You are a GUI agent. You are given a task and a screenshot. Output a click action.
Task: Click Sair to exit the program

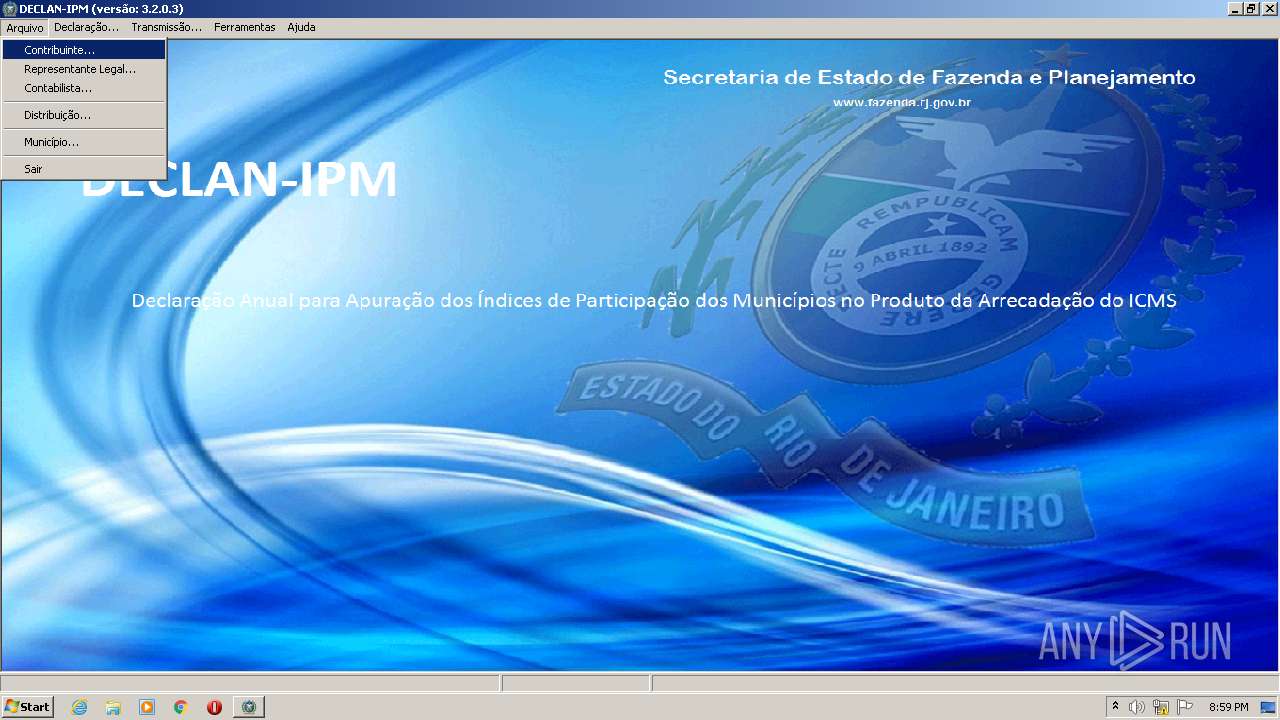(84, 169)
